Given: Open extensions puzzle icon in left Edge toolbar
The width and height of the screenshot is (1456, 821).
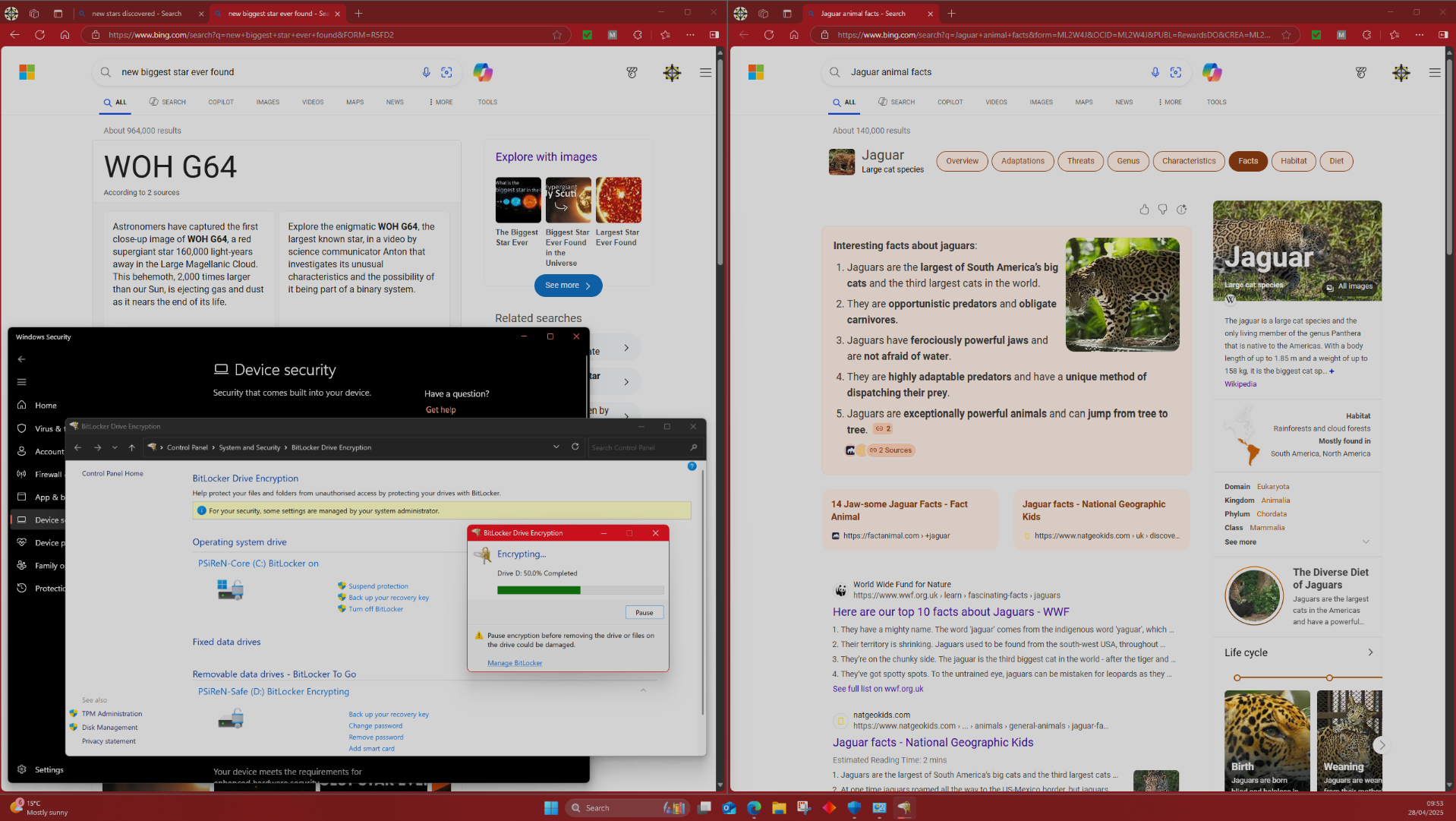Looking at the screenshot, I should (x=638, y=34).
